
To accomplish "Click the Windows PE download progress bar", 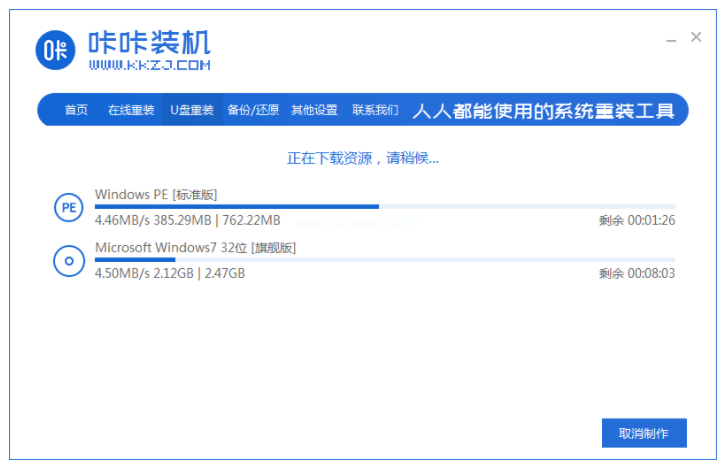I will click(384, 206).
